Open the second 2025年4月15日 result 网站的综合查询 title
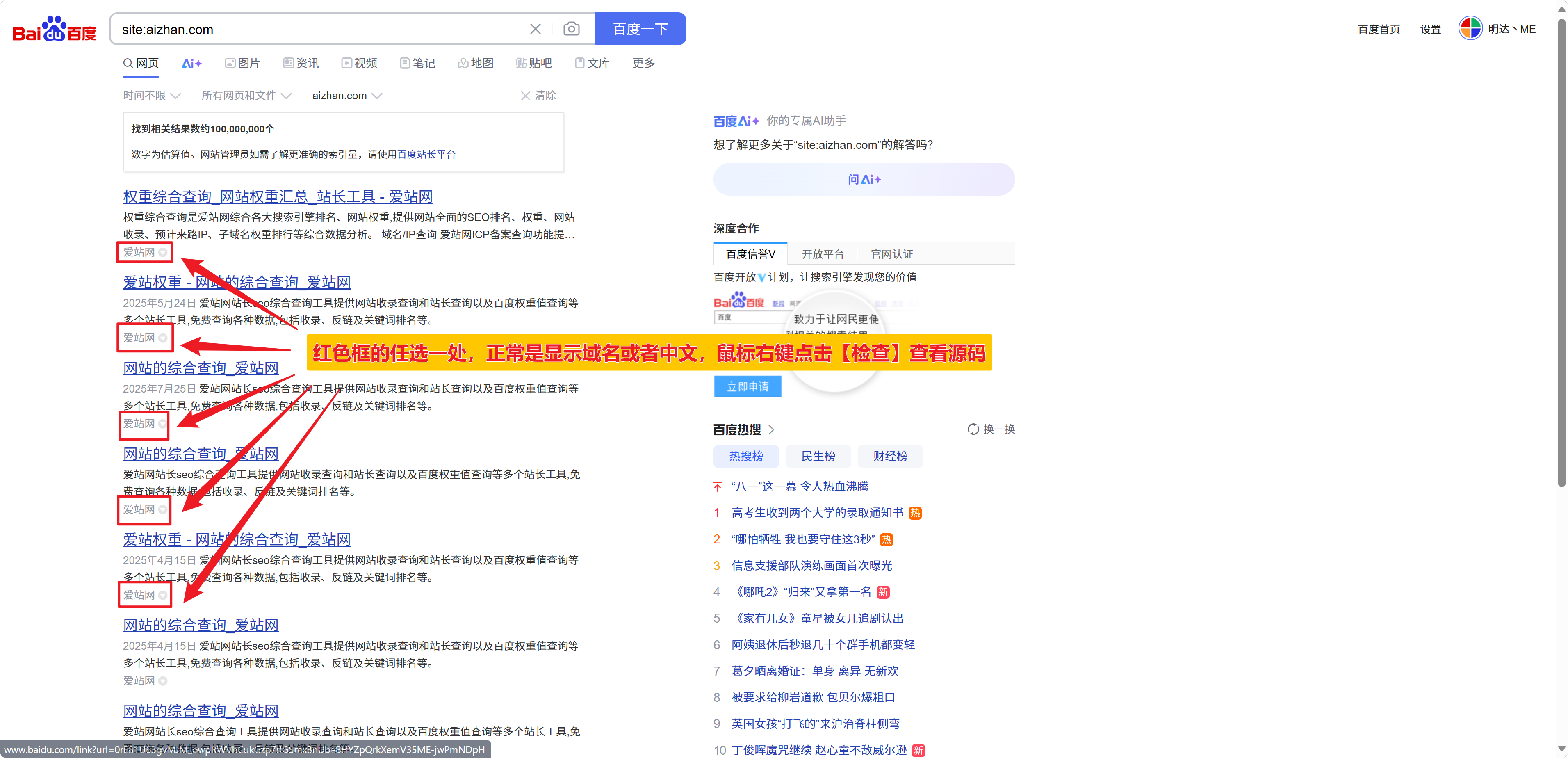Viewport: 1568px width, 758px height. tap(201, 625)
